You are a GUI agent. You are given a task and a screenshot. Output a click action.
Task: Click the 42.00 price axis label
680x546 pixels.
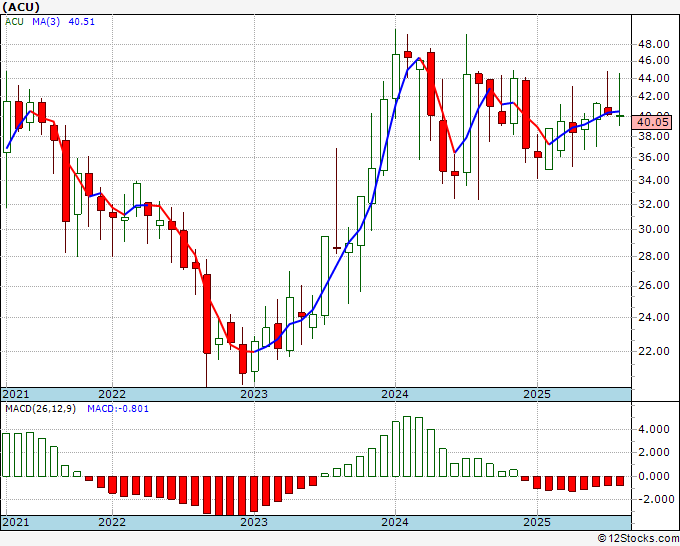click(x=653, y=96)
